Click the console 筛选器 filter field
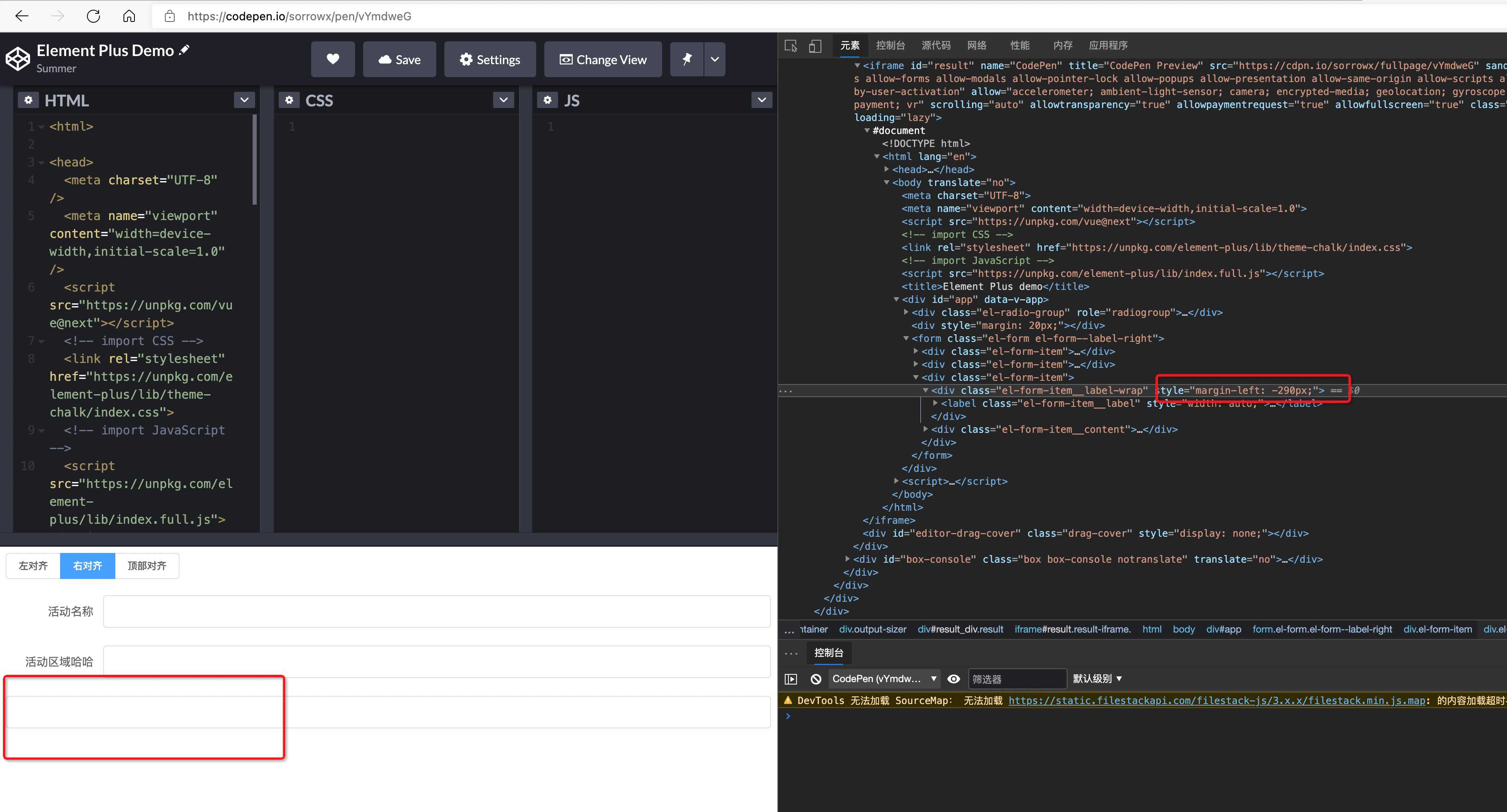Image resolution: width=1507 pixels, height=812 pixels. click(1018, 679)
